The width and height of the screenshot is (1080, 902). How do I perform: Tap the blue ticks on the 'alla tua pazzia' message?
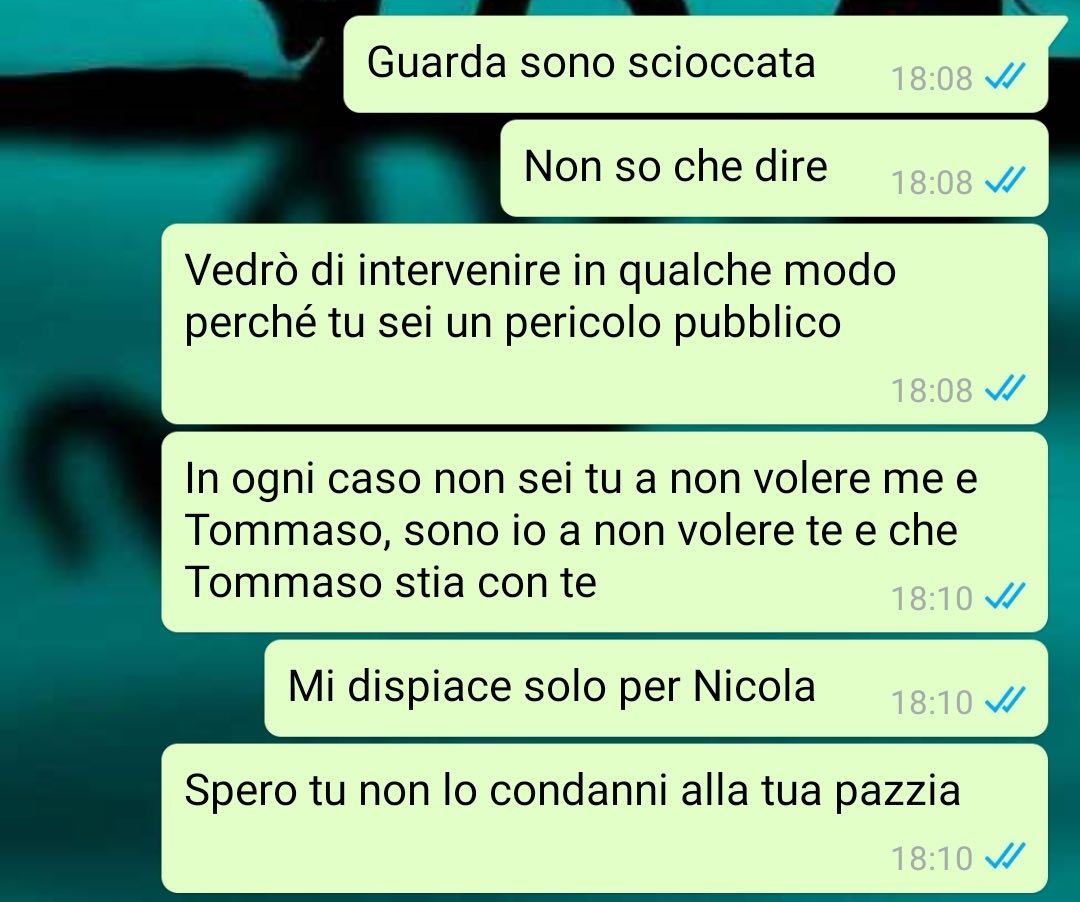pyautogui.click(x=1006, y=857)
